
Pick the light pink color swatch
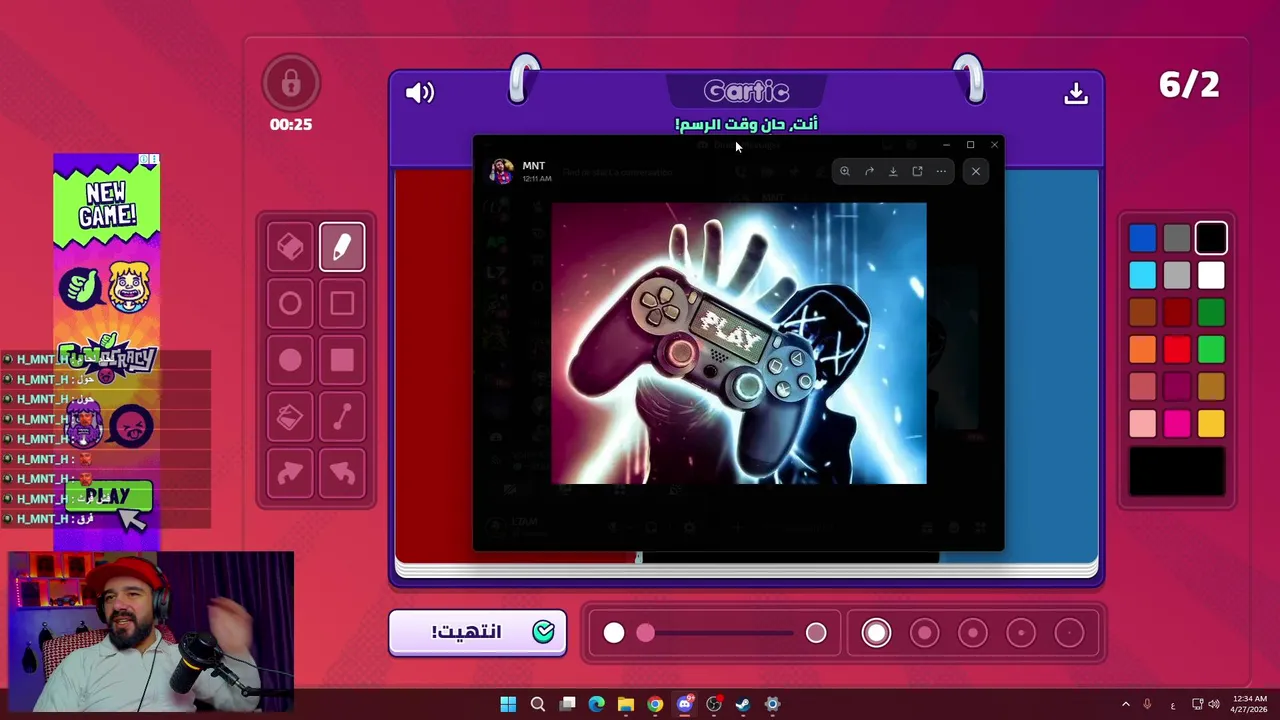click(x=1143, y=423)
